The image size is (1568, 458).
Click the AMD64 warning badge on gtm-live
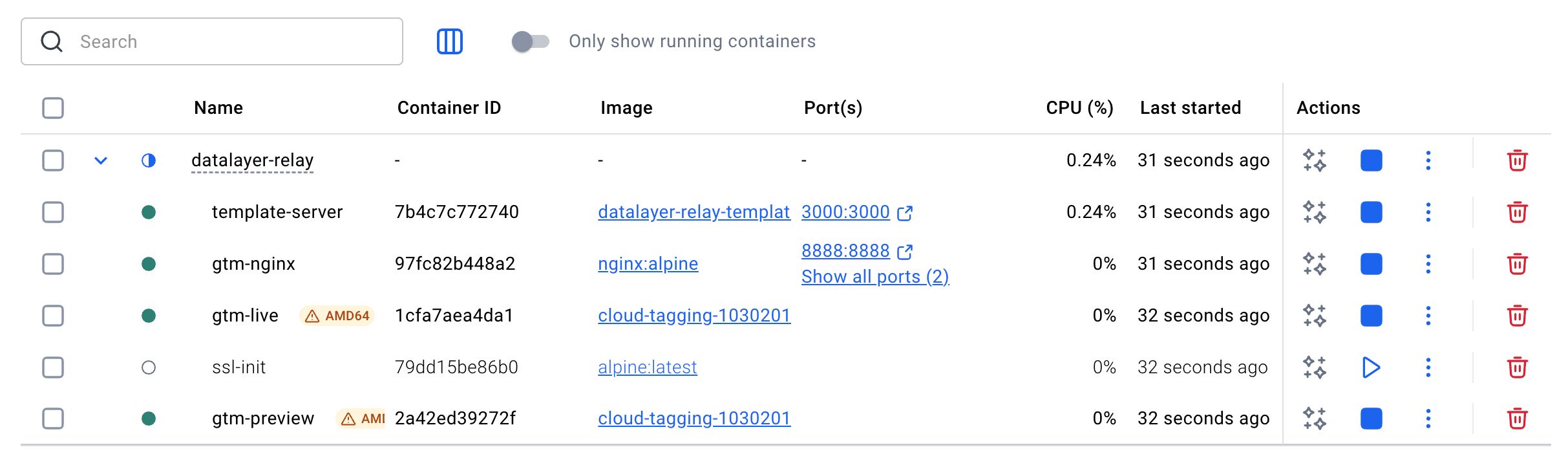pos(337,316)
